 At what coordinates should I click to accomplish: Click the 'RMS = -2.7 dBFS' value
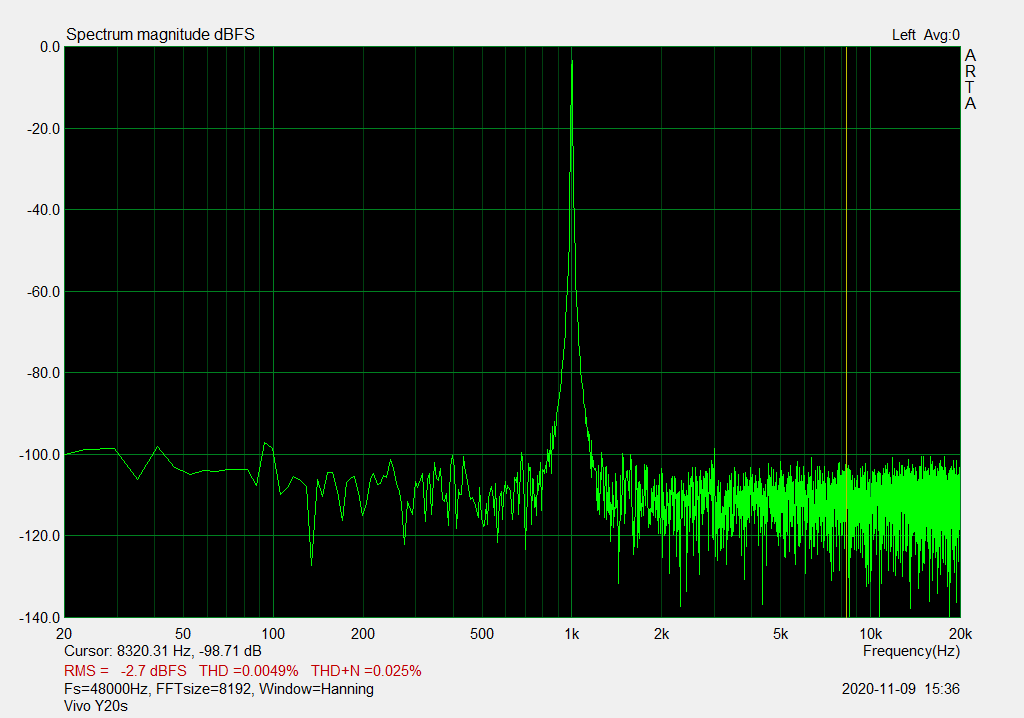(125, 671)
